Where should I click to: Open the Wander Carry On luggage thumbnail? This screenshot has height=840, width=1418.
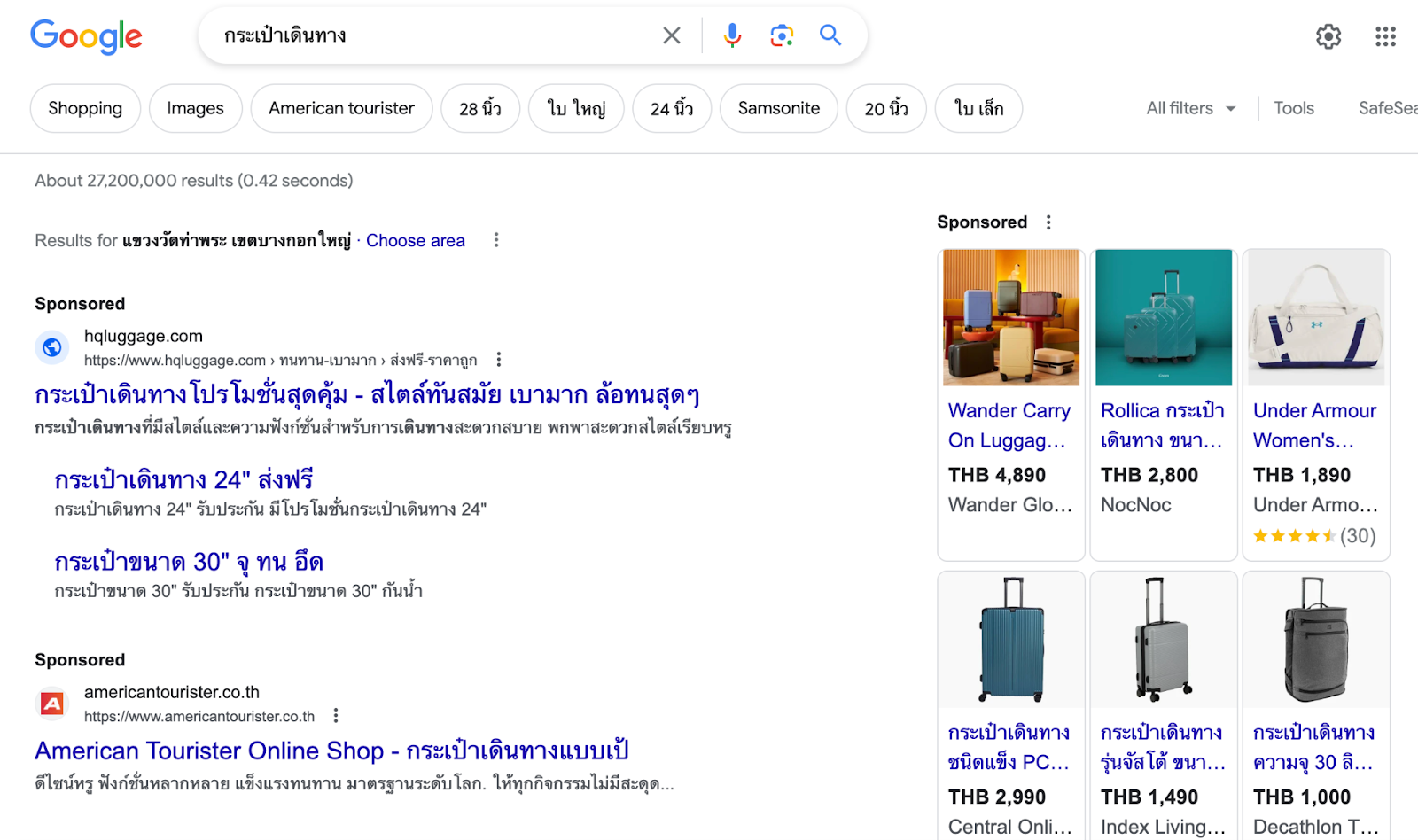1011,317
